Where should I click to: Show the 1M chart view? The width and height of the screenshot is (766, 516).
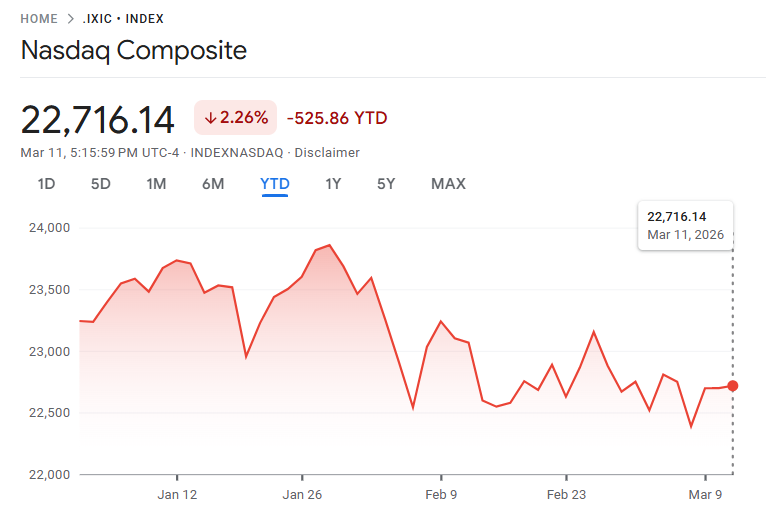pyautogui.click(x=156, y=184)
